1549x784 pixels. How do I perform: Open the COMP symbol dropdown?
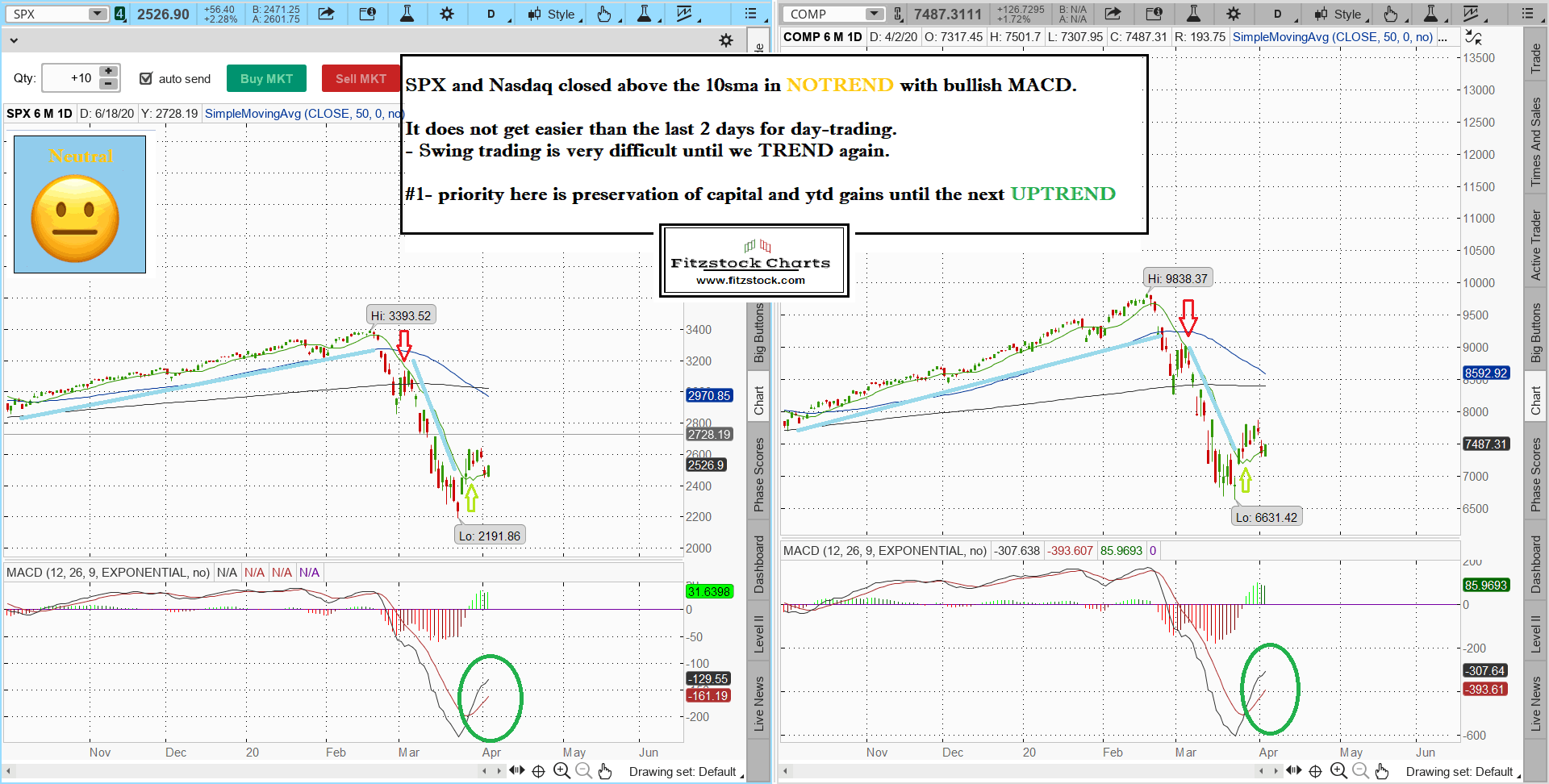[874, 14]
